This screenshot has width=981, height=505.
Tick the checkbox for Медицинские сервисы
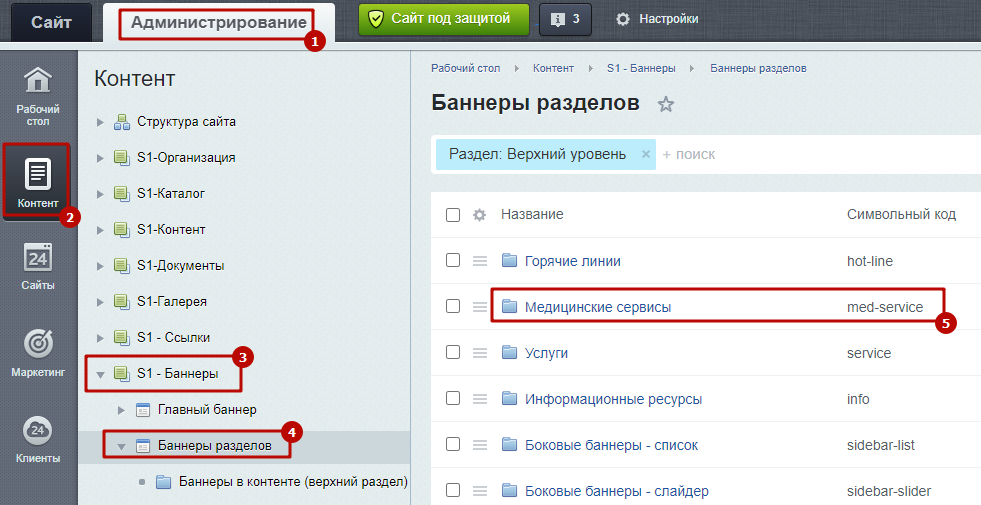(453, 306)
